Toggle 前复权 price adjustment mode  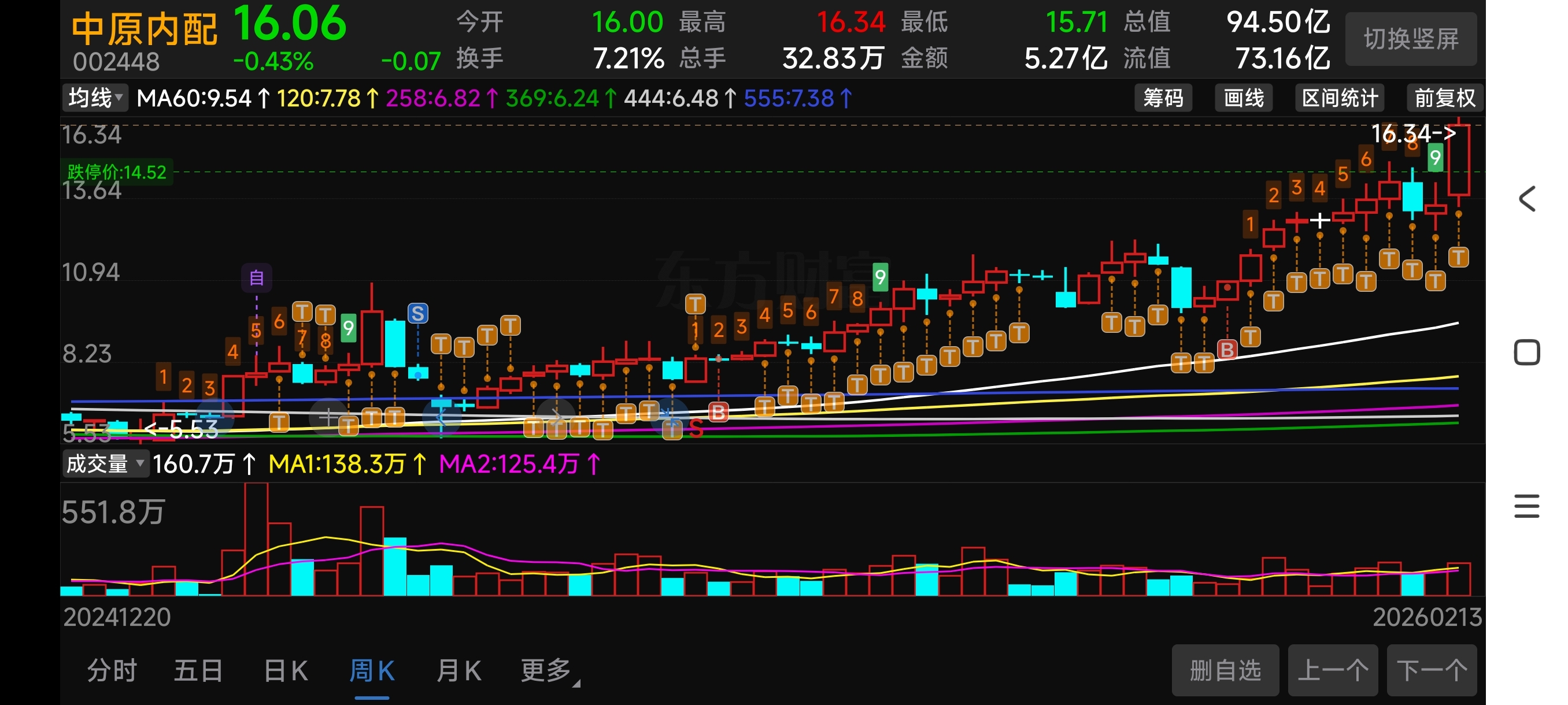click(1444, 98)
